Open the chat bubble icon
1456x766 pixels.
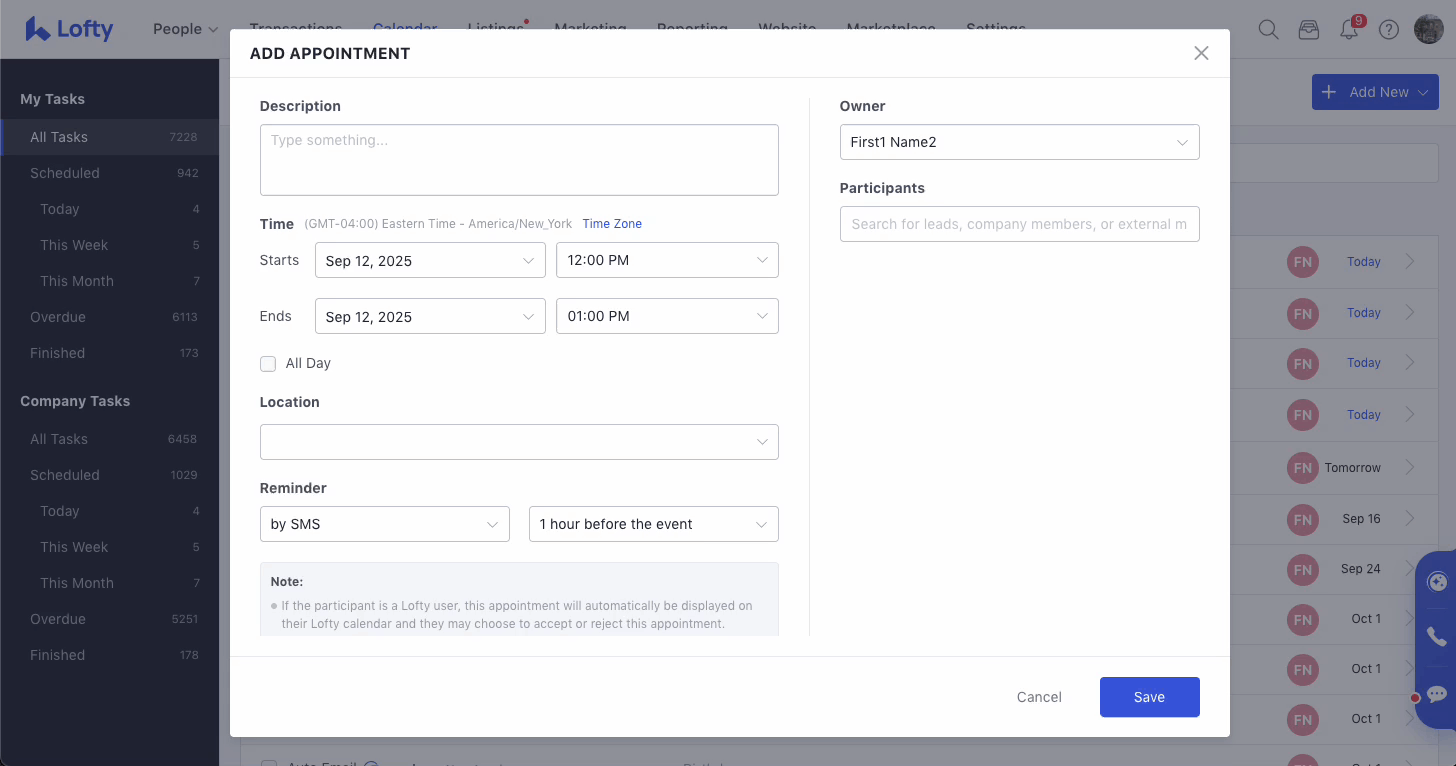coord(1436,694)
